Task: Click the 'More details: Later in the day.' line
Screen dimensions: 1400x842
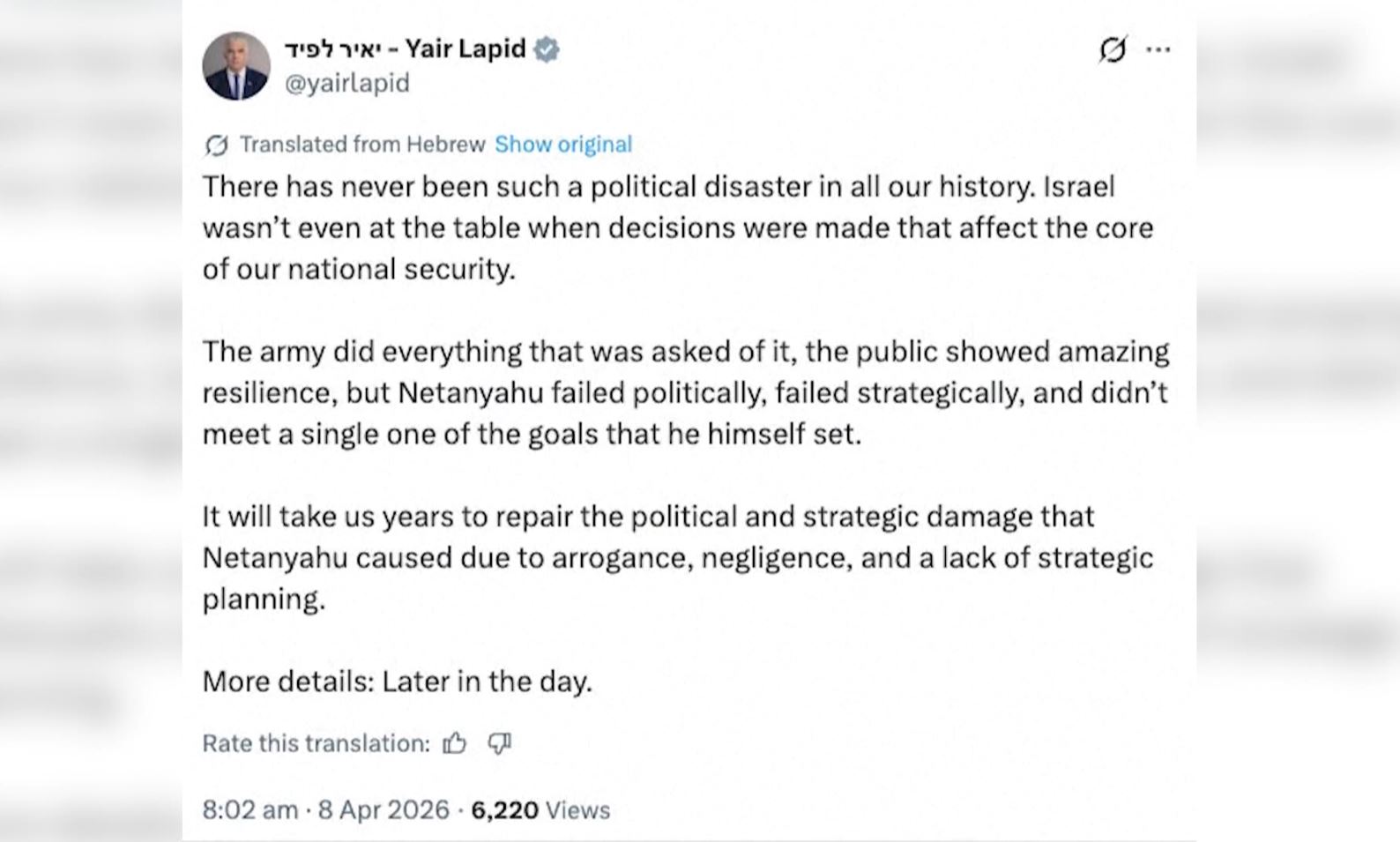Action: (x=397, y=682)
